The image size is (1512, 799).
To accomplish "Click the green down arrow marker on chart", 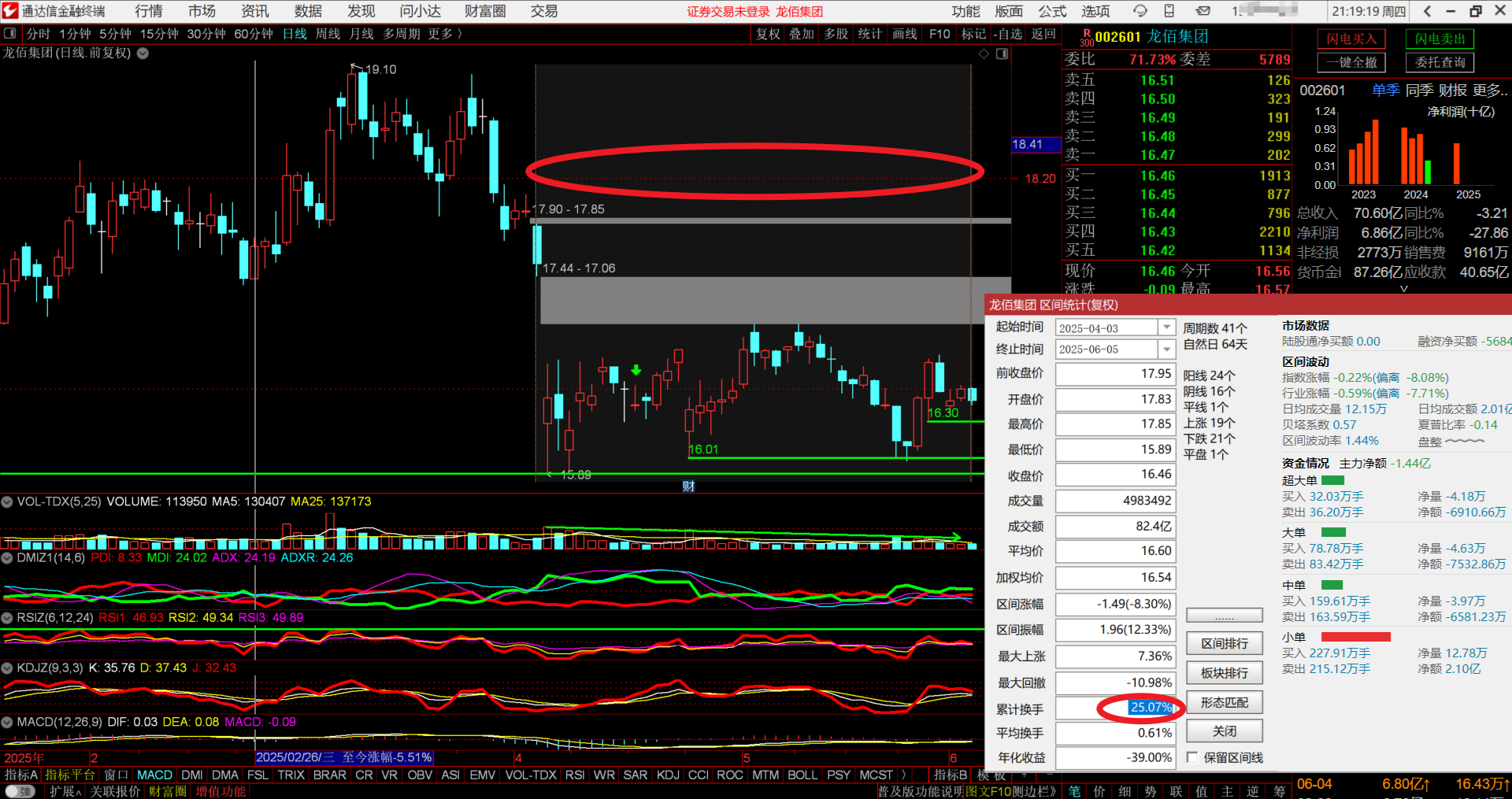I will click(636, 369).
